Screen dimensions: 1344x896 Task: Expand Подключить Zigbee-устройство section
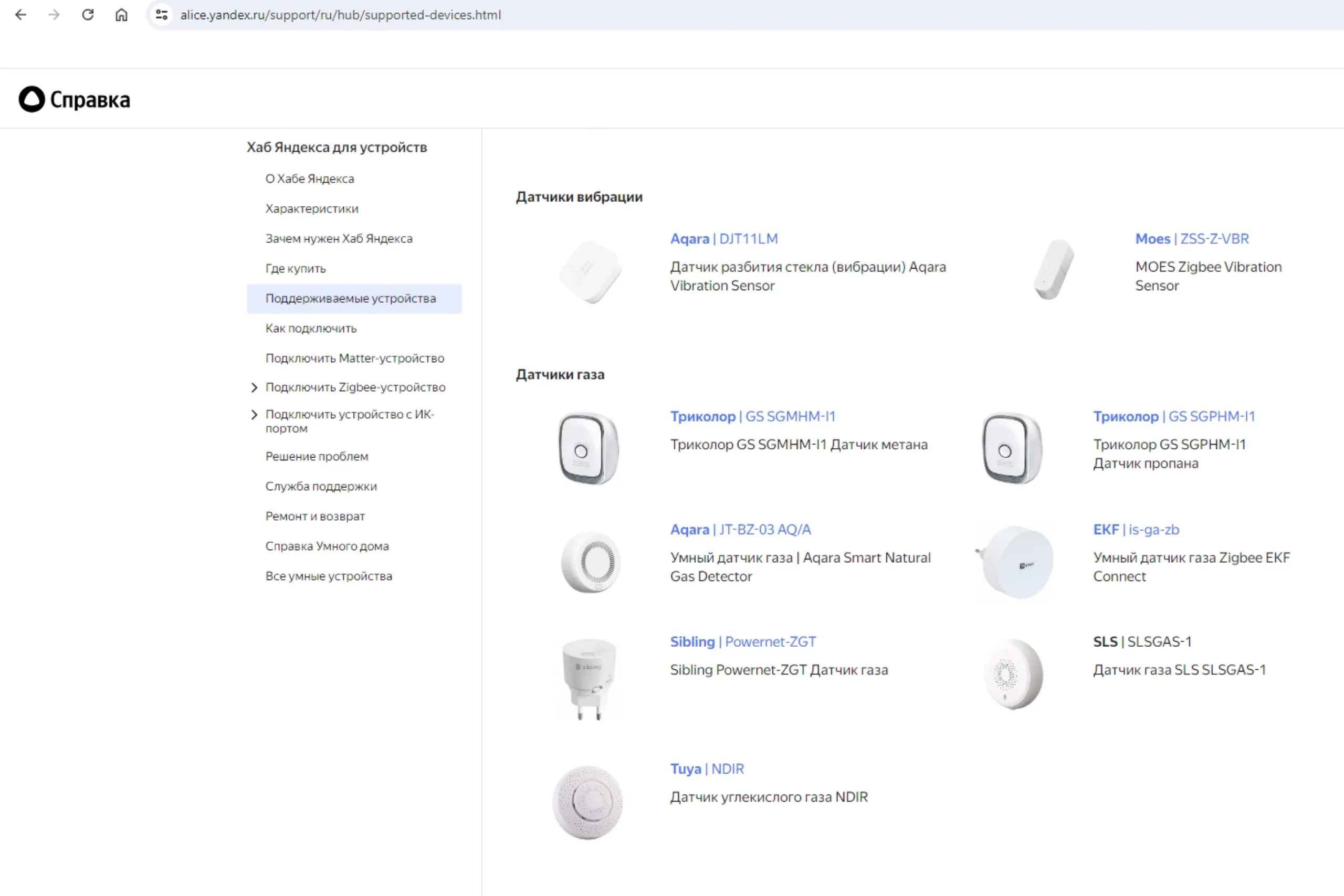254,387
